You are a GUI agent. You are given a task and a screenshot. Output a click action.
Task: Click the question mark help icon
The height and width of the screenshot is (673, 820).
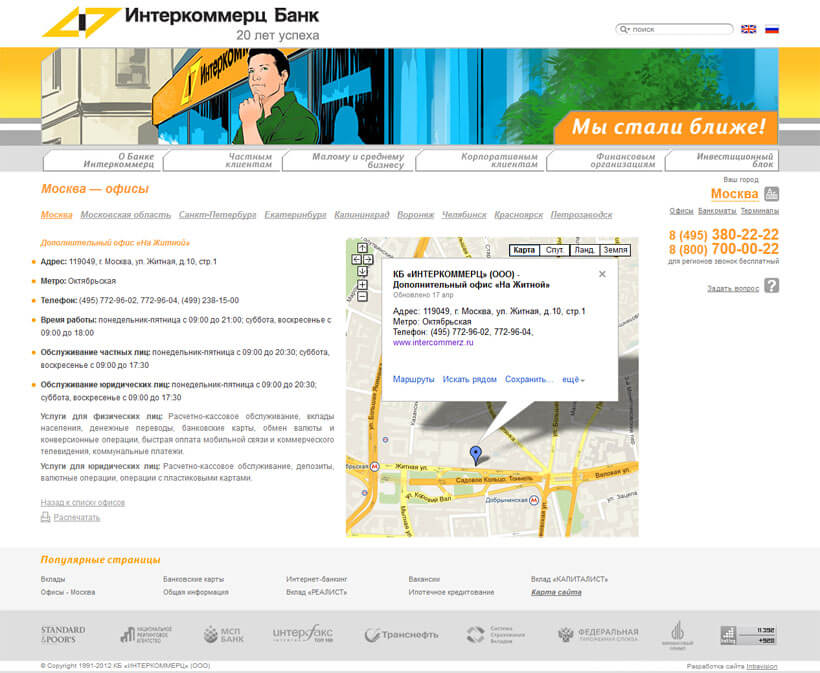pyautogui.click(x=771, y=286)
